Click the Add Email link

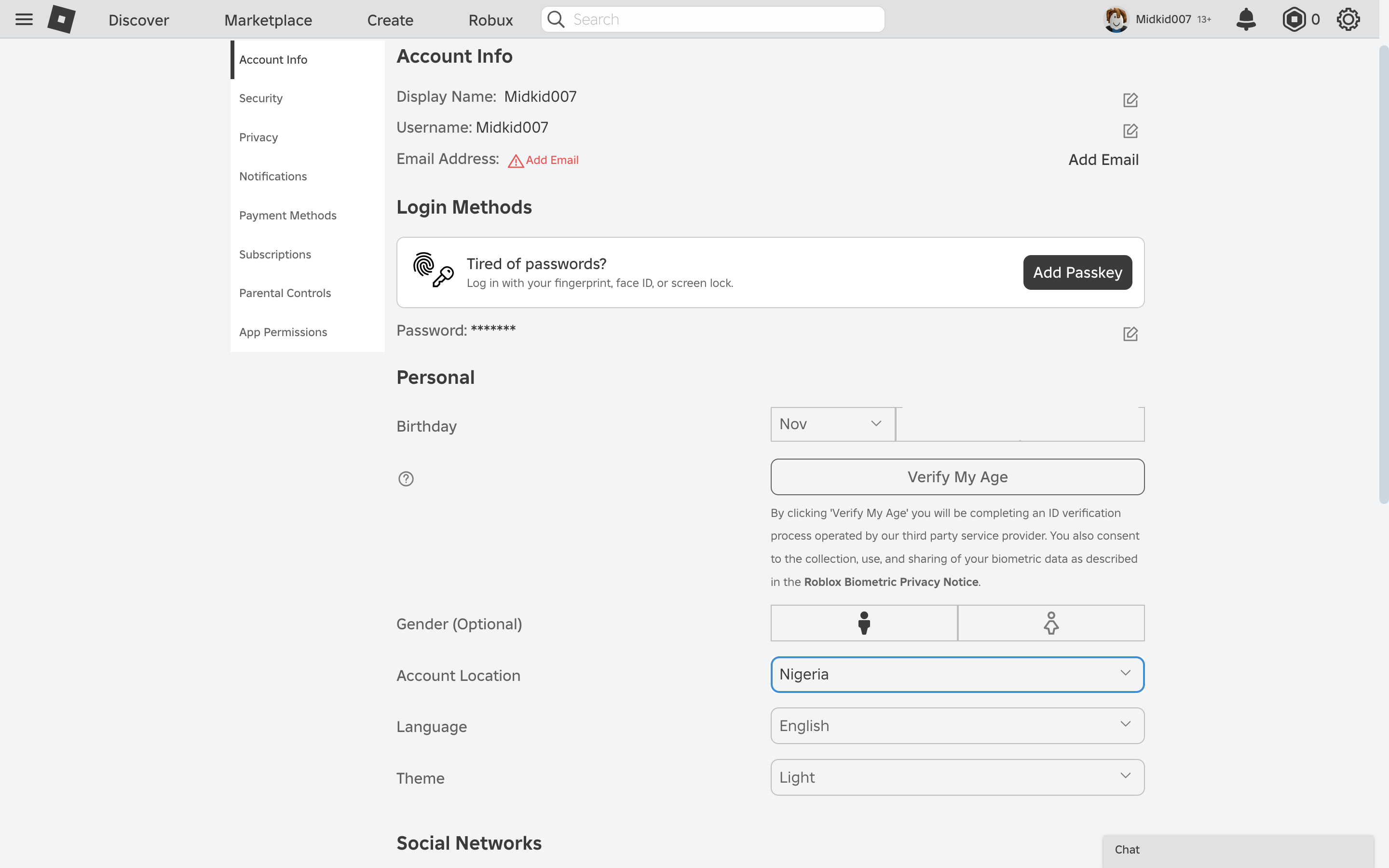551,160
